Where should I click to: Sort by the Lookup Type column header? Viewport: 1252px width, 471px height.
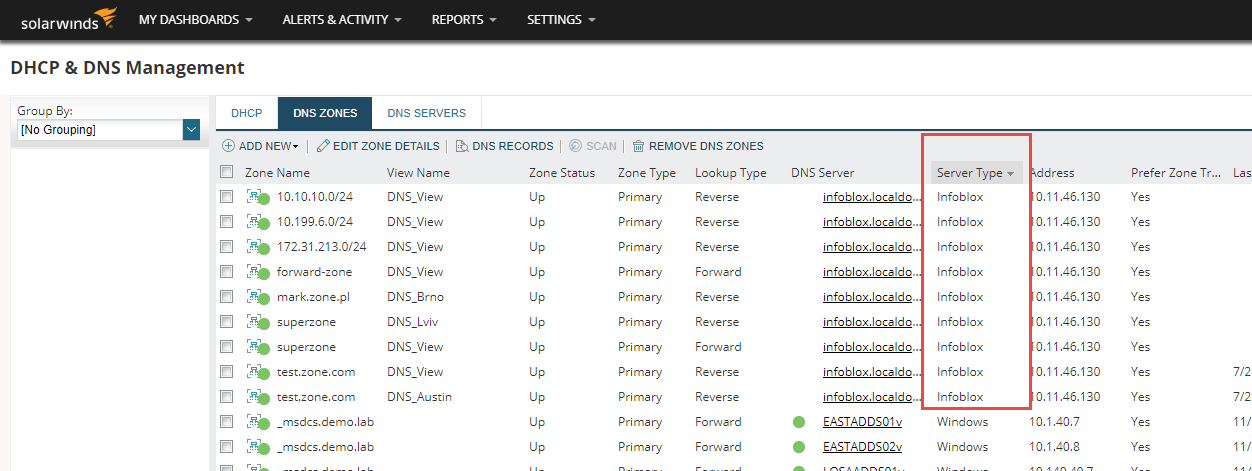click(x=731, y=173)
